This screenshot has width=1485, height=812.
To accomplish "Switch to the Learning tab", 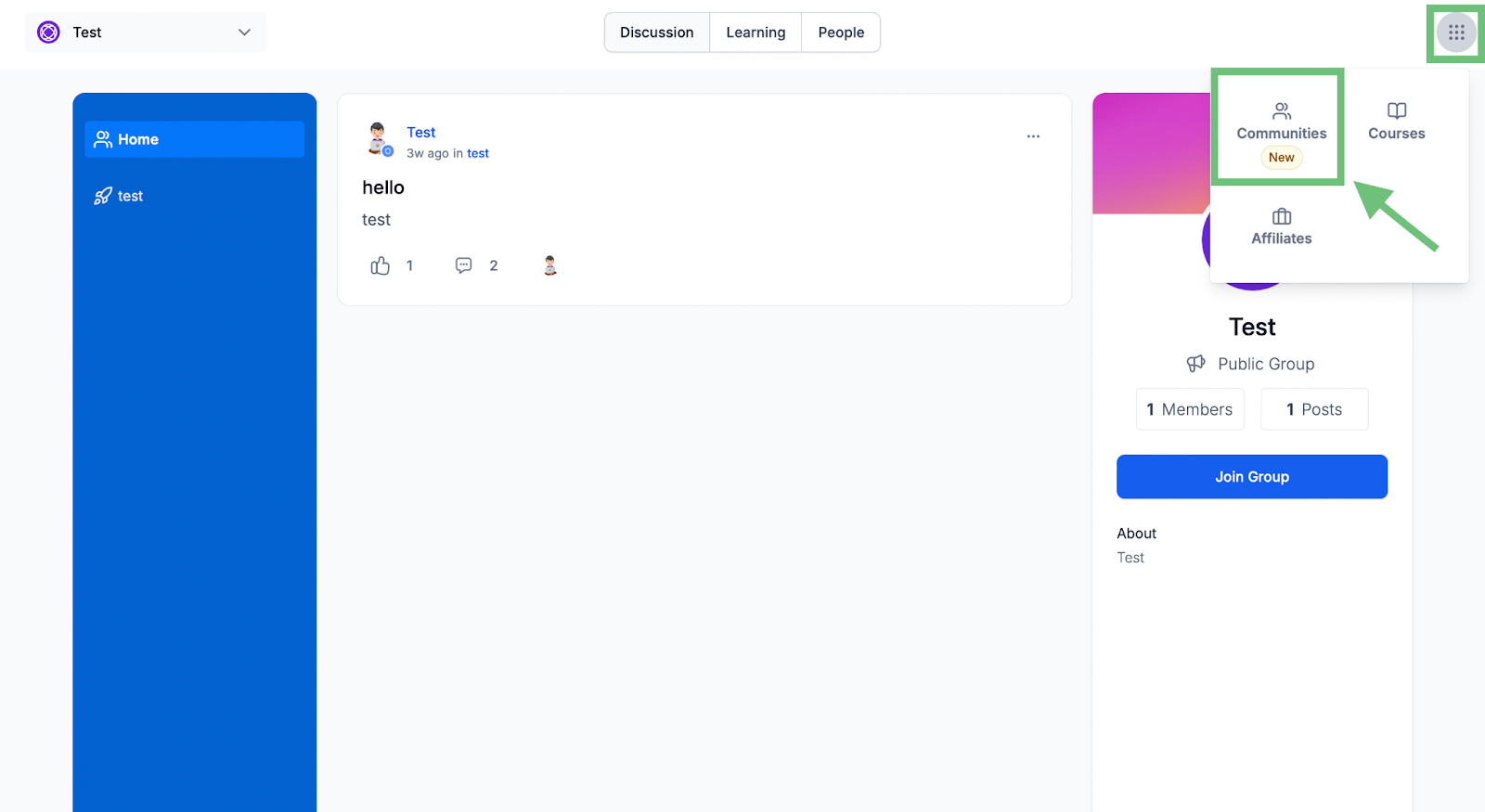I will (755, 32).
